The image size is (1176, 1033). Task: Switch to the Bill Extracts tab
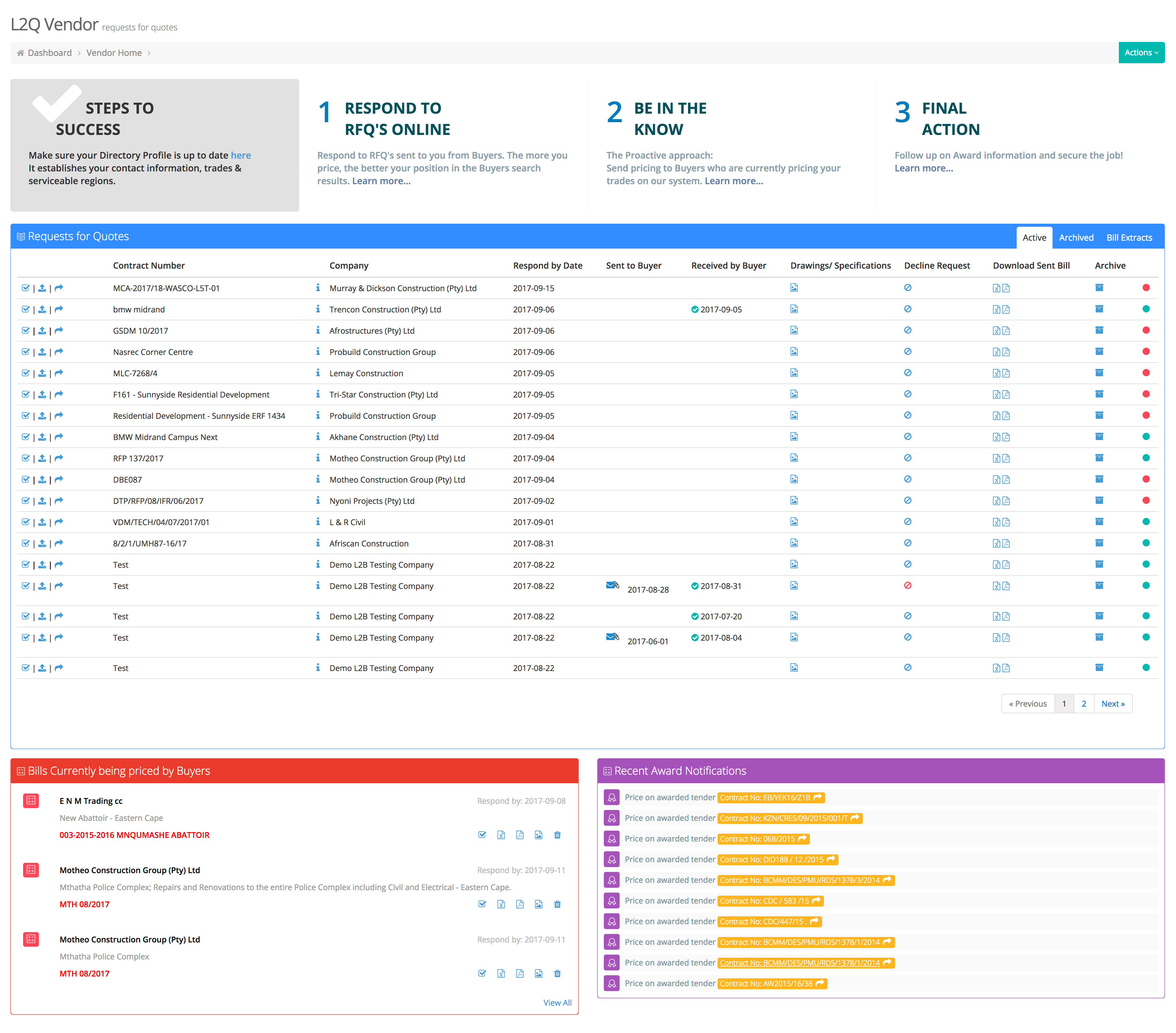coord(1129,238)
